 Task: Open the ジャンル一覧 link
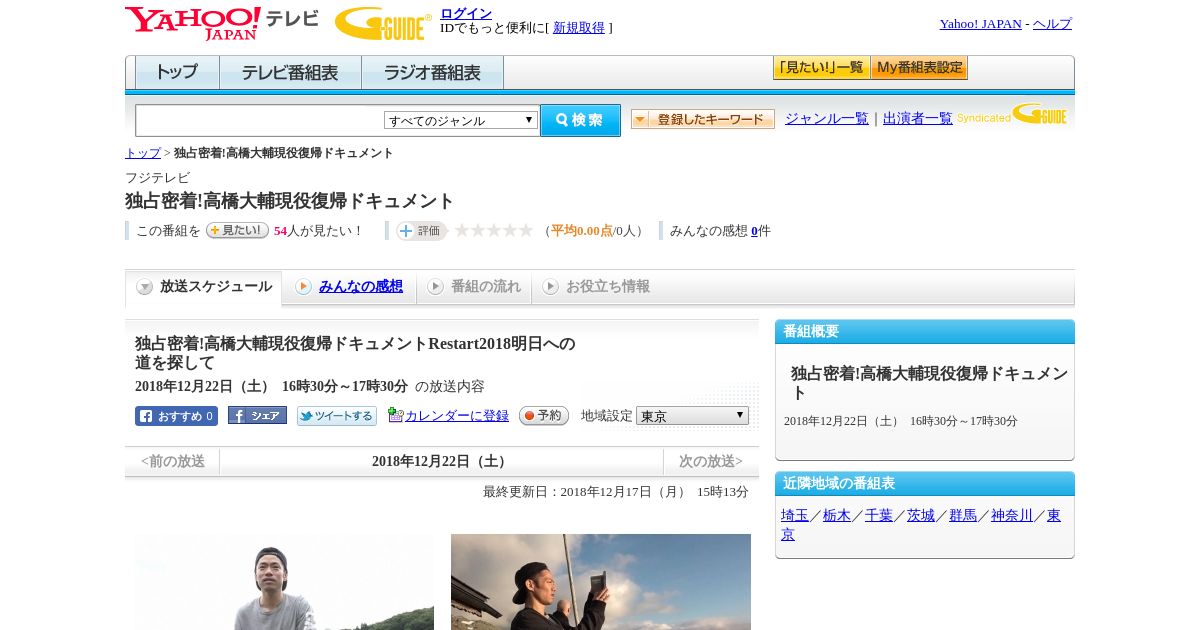coord(827,118)
